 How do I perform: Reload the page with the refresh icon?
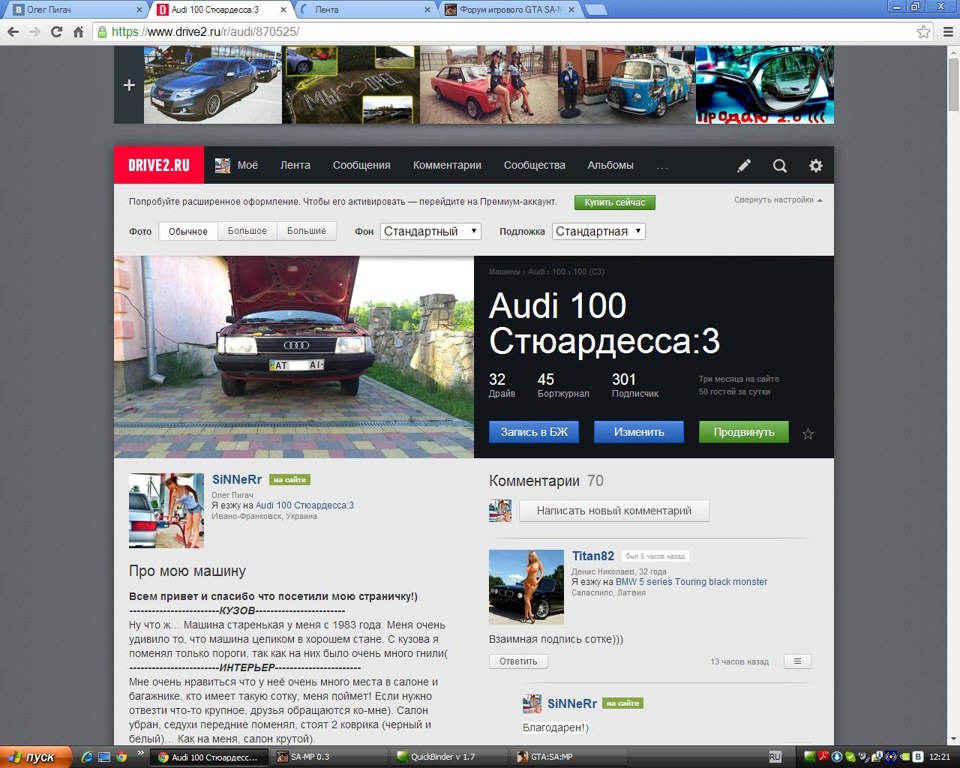[56, 32]
